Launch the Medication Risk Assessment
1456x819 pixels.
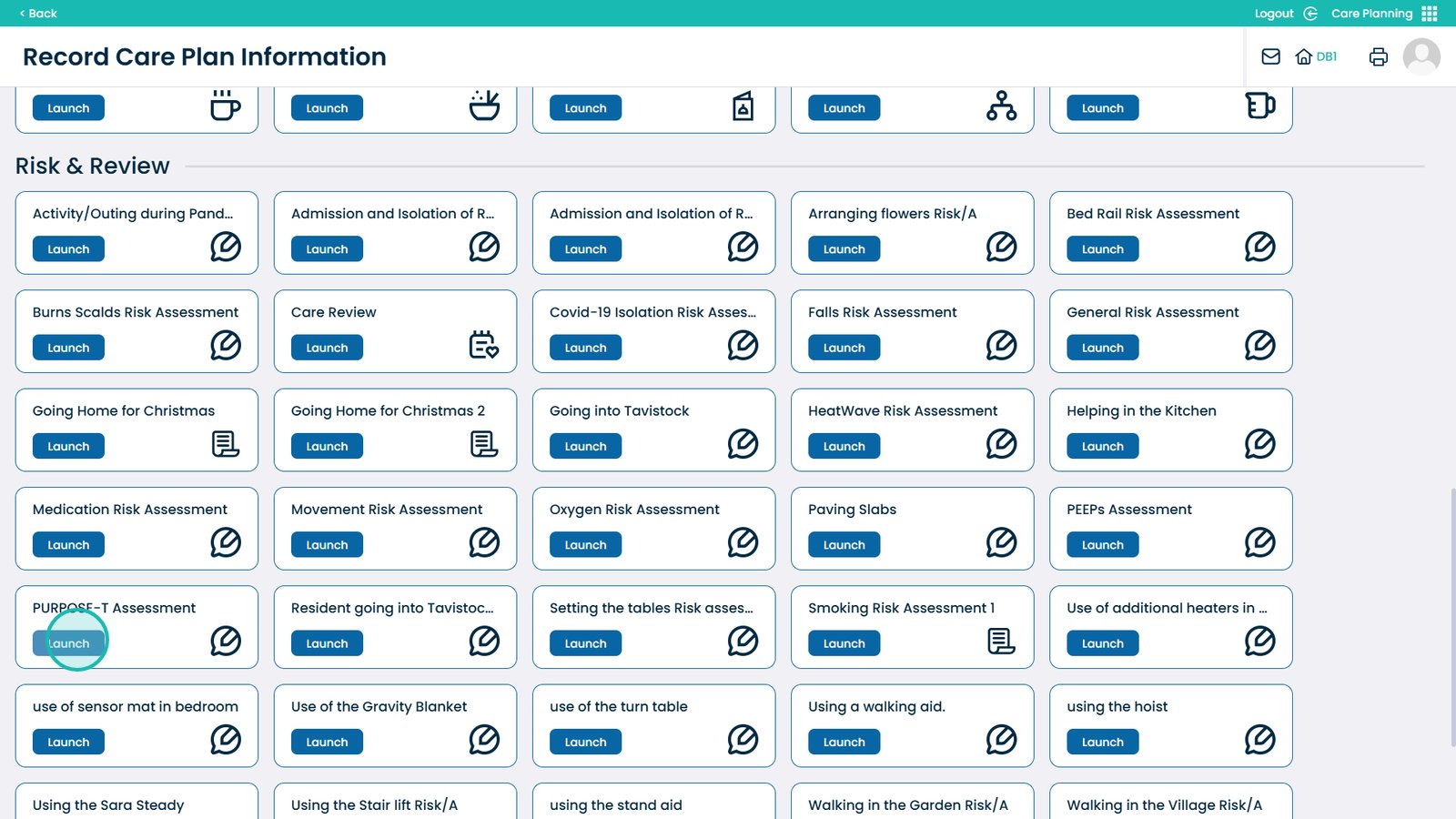coord(68,545)
